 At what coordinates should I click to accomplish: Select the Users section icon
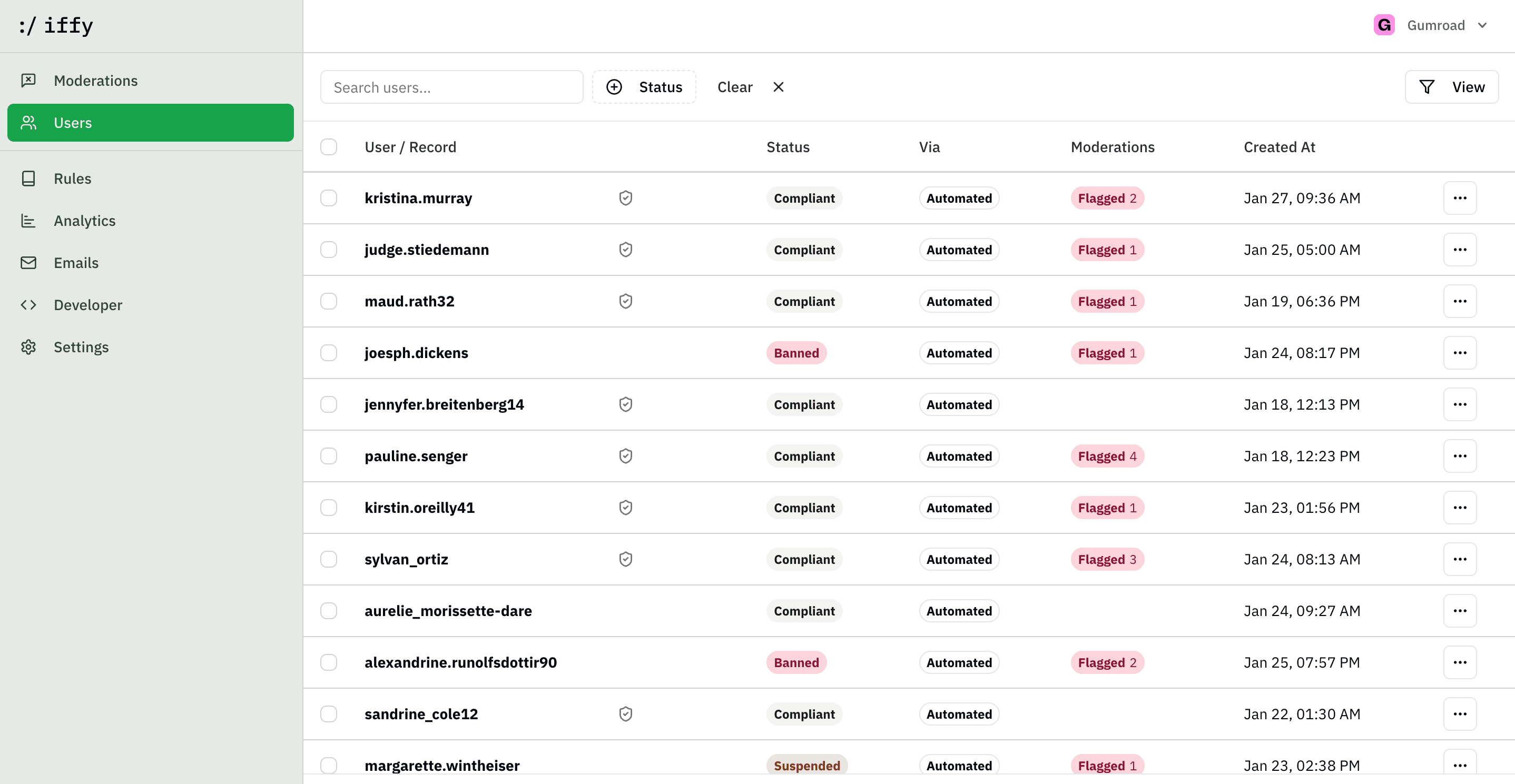coord(28,122)
